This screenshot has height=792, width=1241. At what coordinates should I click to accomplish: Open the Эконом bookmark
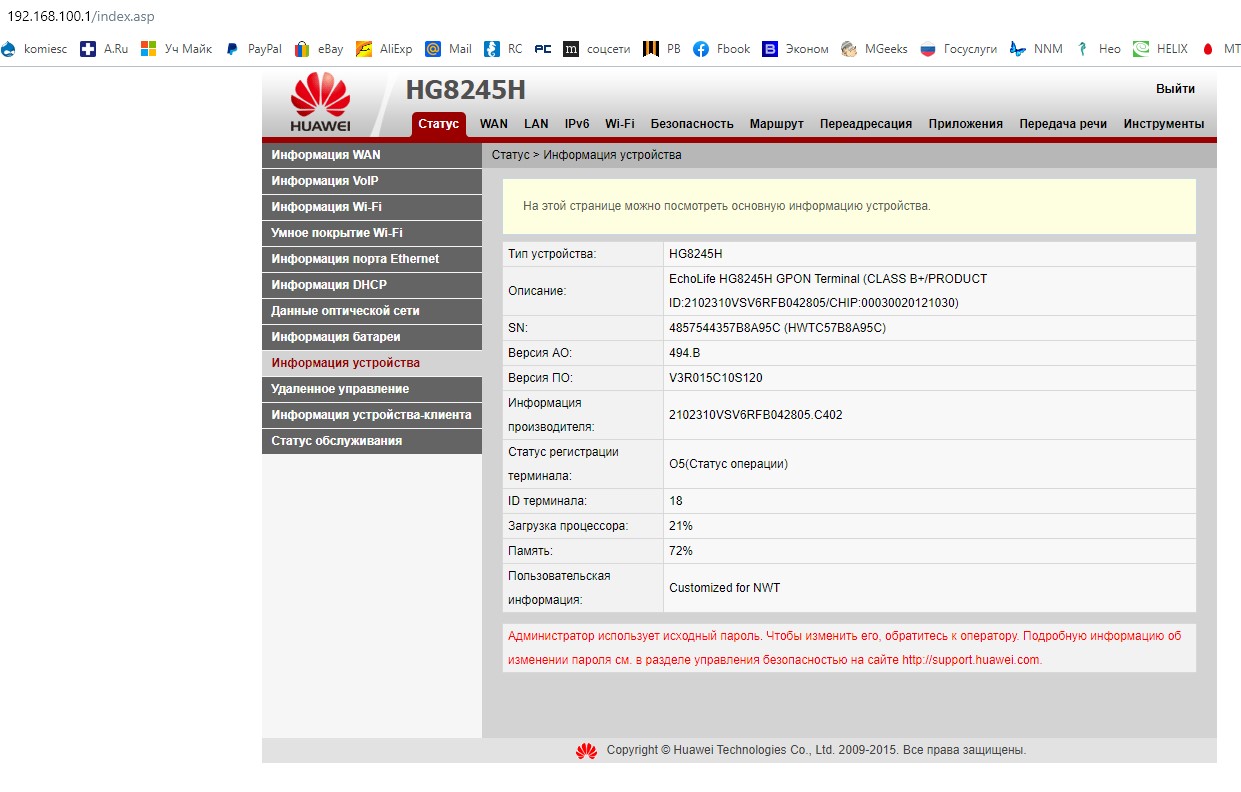click(x=795, y=48)
